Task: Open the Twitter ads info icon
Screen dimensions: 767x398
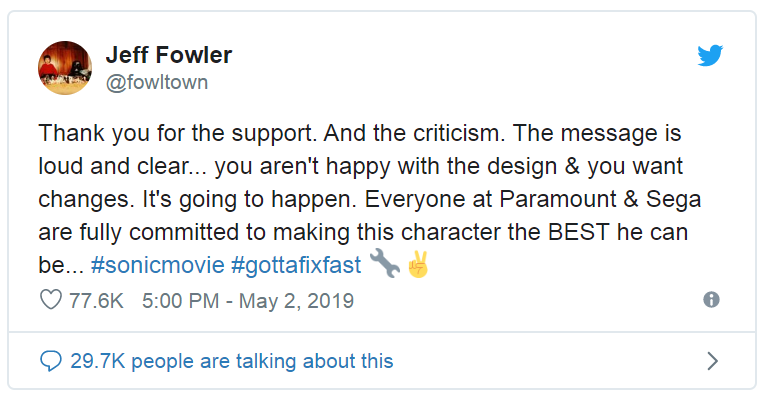Action: 711,300
